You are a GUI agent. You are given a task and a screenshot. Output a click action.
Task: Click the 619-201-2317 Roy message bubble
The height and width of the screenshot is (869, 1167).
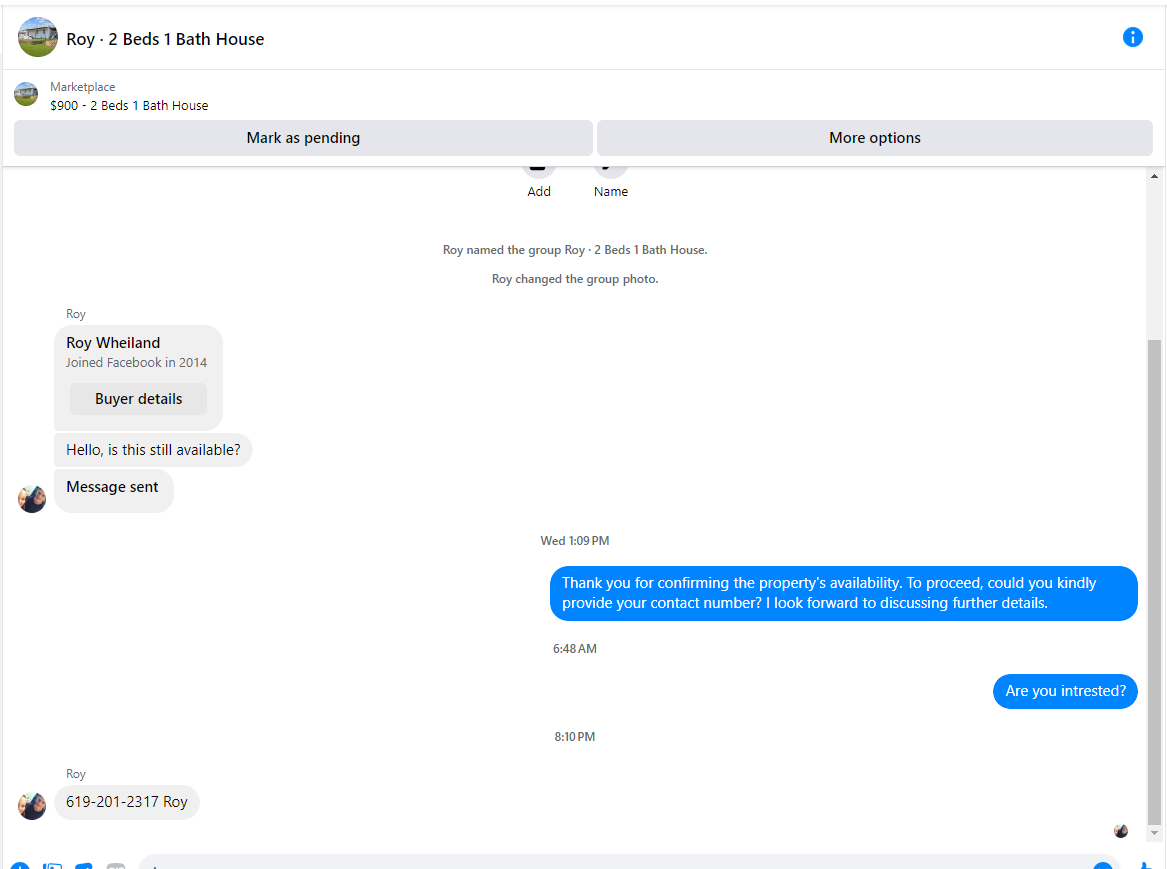127,802
